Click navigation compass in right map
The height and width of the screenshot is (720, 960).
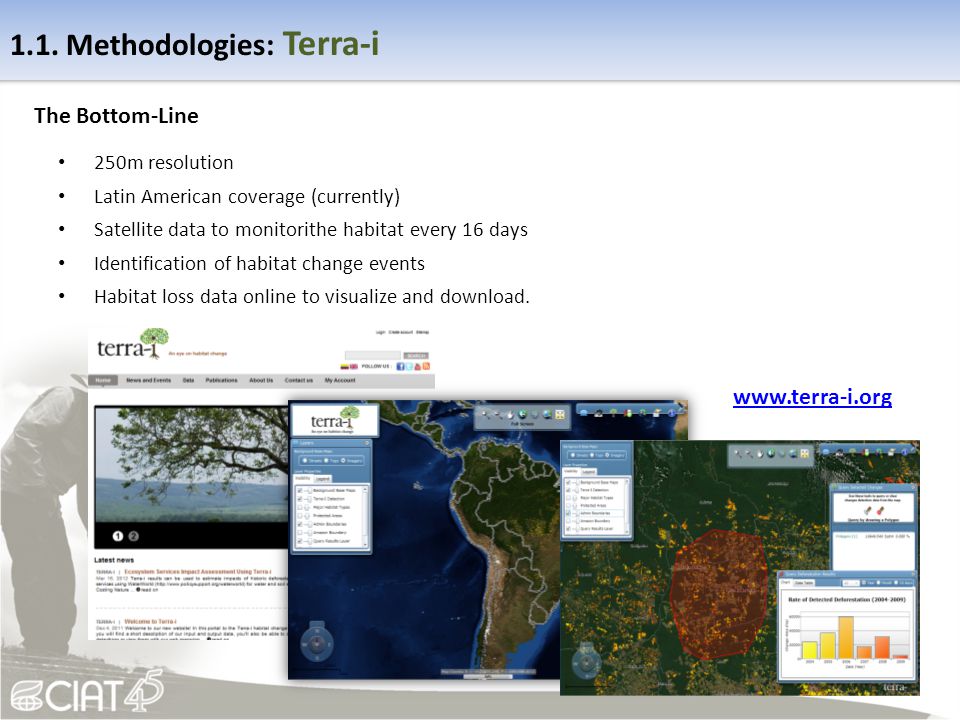(587, 661)
